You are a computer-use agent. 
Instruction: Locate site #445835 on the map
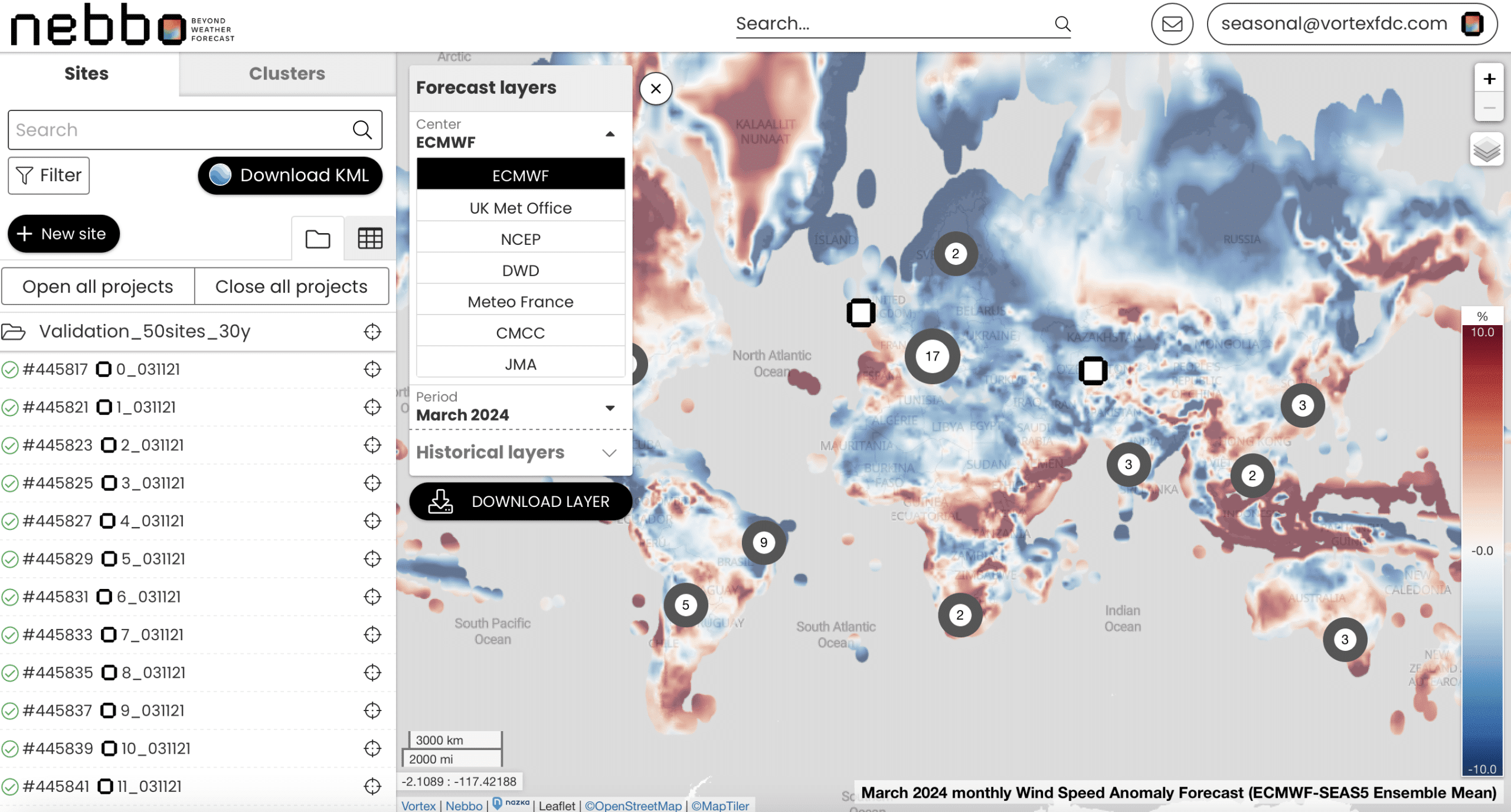[x=372, y=673]
